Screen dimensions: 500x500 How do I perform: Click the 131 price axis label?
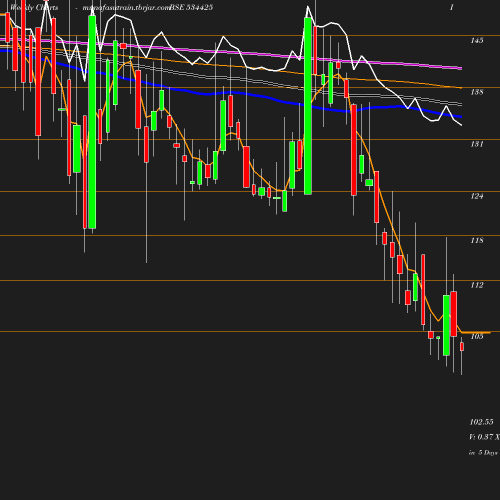pyautogui.click(x=477, y=144)
